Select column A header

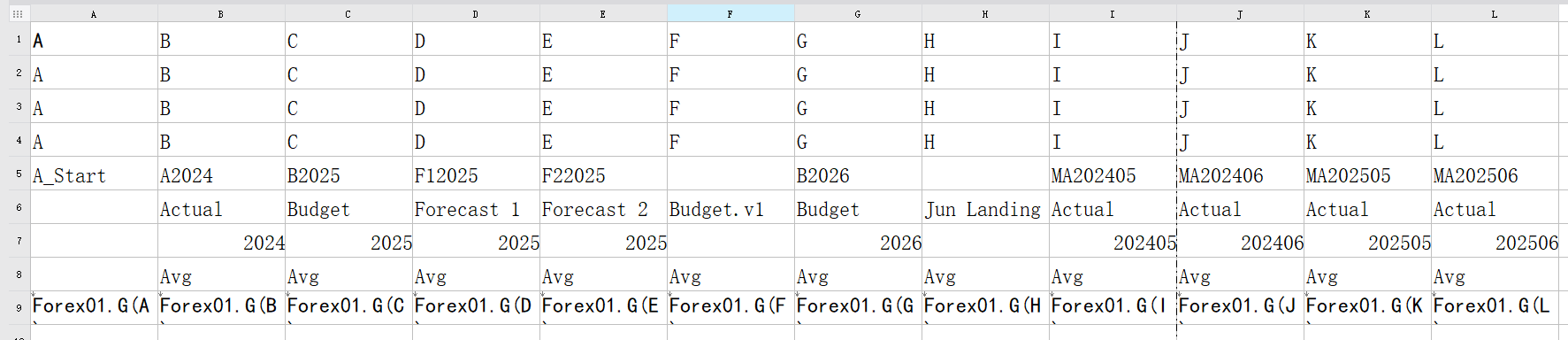click(x=94, y=14)
